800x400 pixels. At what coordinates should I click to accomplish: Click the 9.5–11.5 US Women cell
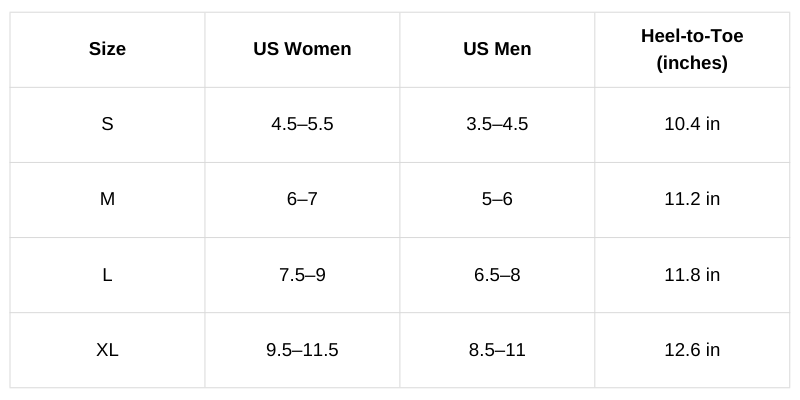[302, 350]
